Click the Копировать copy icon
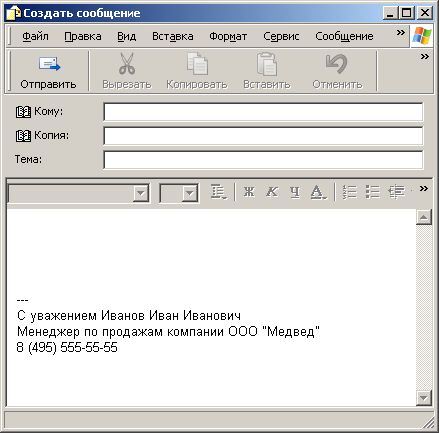 (x=197, y=63)
